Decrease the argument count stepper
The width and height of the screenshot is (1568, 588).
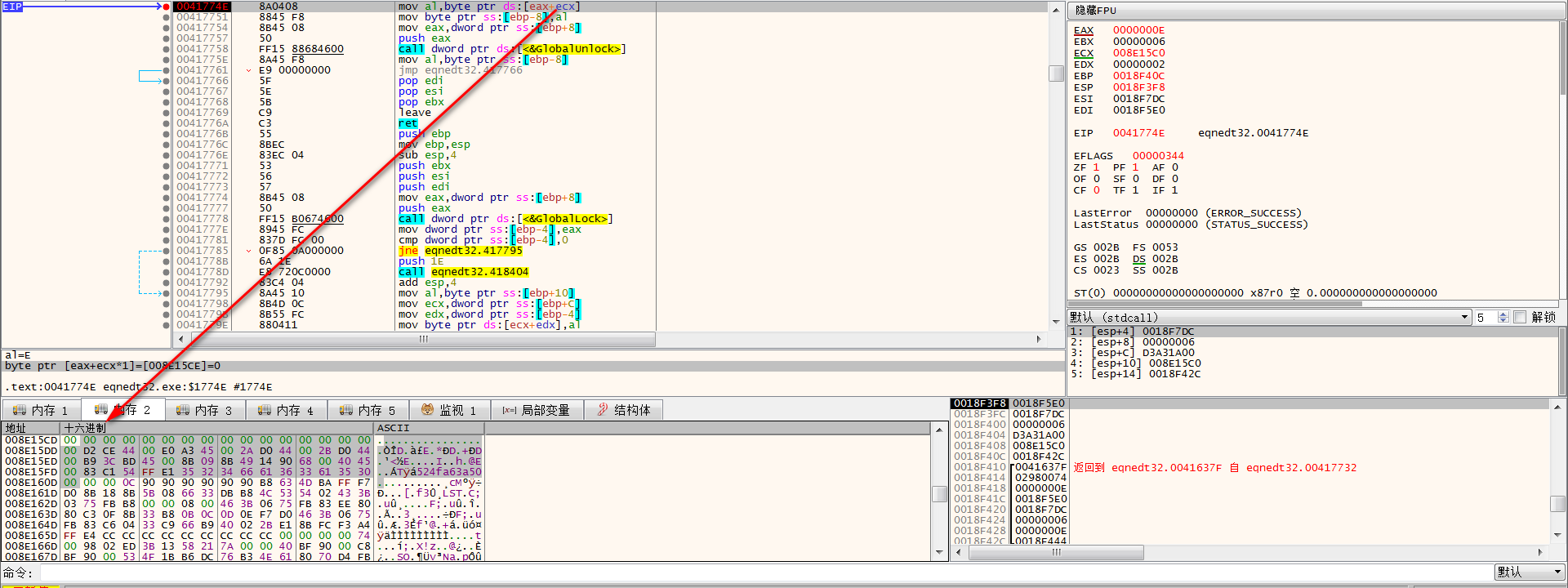[1503, 320]
